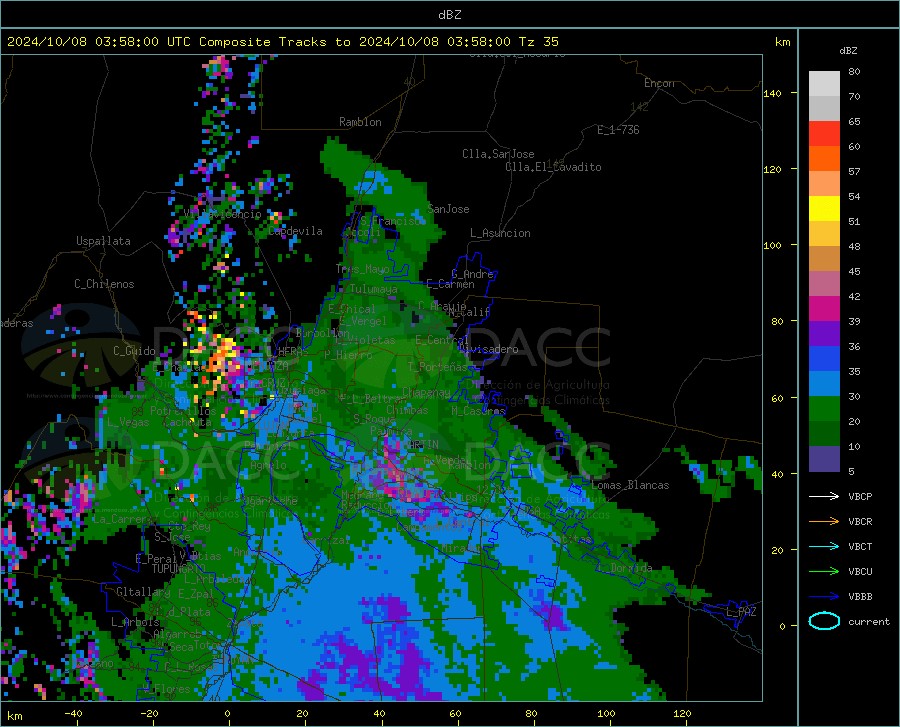Pick the magenta 39 dBZ color swatch
Screen dimensions: 900x727
pos(824,309)
